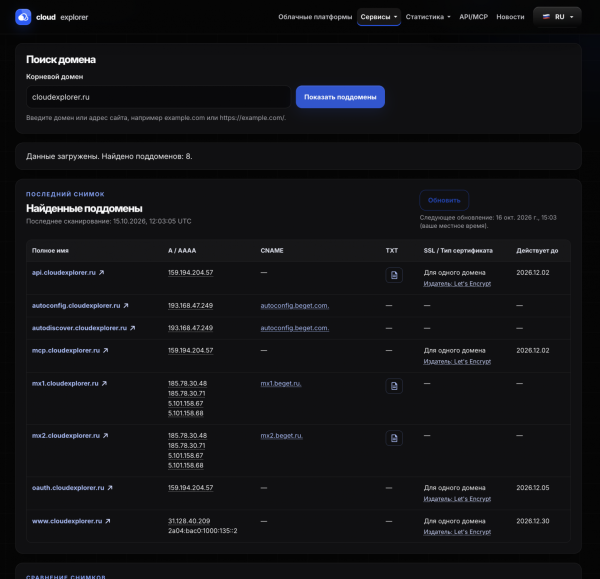Click IP 185.78.30.71 in mx1 row
Screen dimensions: 600x579
(186, 393)
